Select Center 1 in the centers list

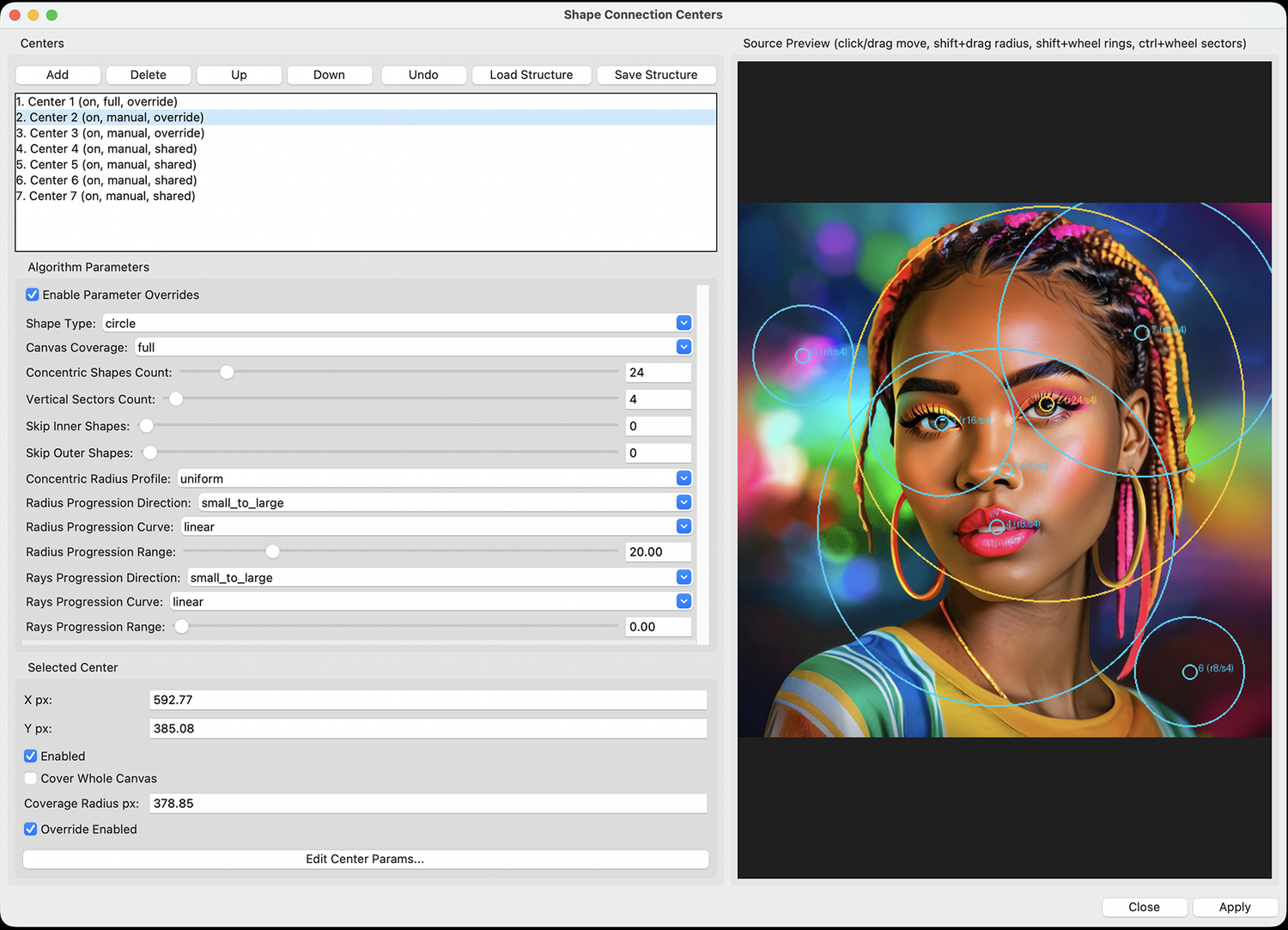[x=366, y=101]
